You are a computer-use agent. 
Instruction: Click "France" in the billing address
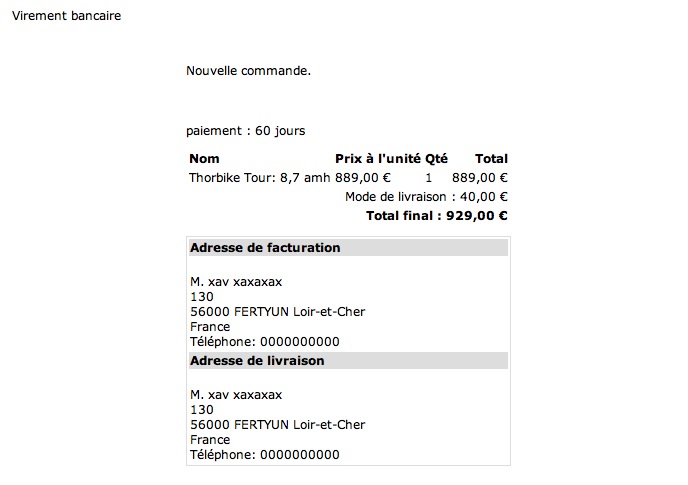pyautogui.click(x=209, y=327)
